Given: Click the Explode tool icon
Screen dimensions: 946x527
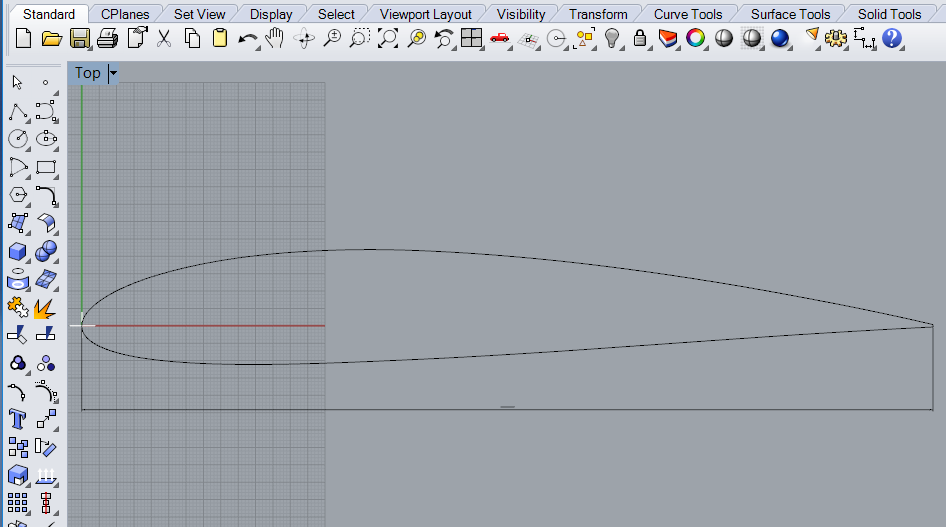Looking at the screenshot, I should point(45,307).
